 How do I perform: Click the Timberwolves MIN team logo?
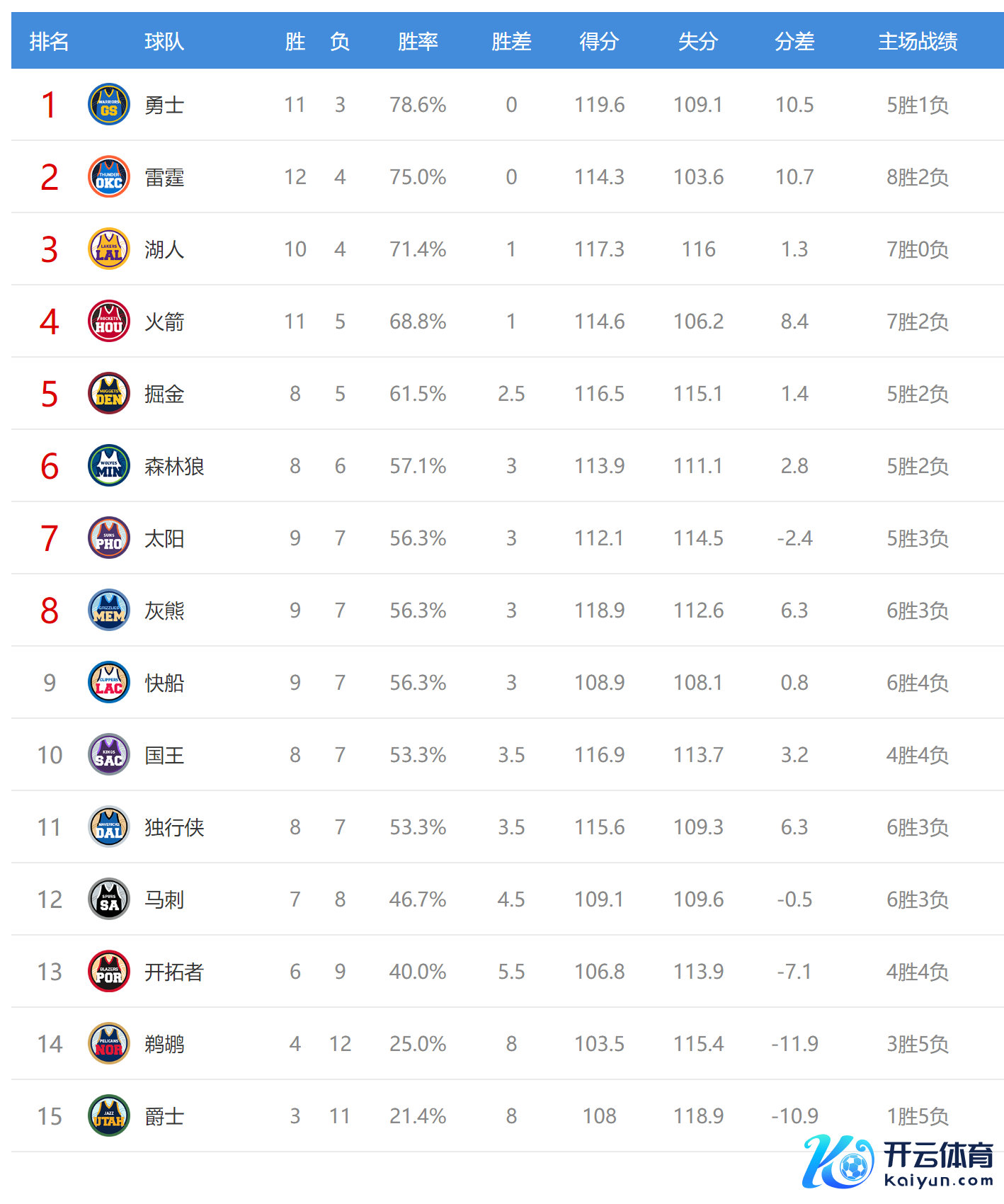(109, 465)
